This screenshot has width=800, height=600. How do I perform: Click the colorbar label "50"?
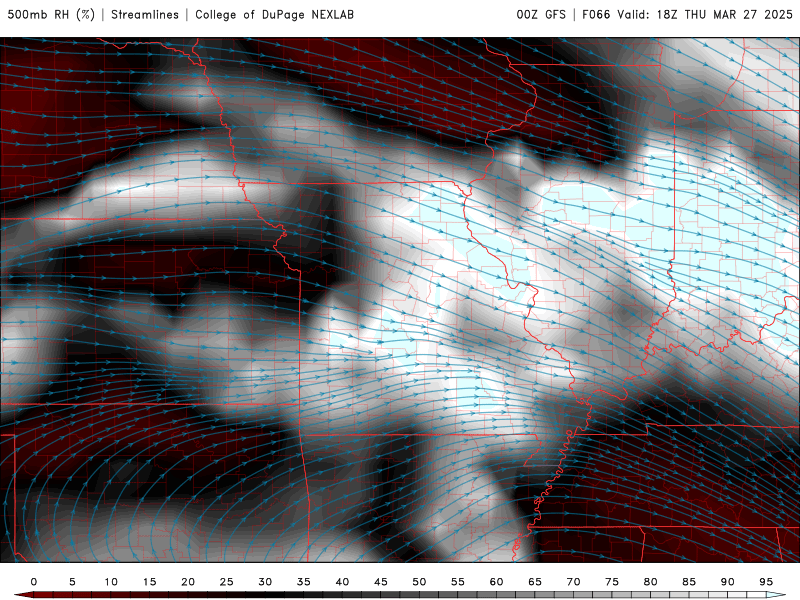419,582
